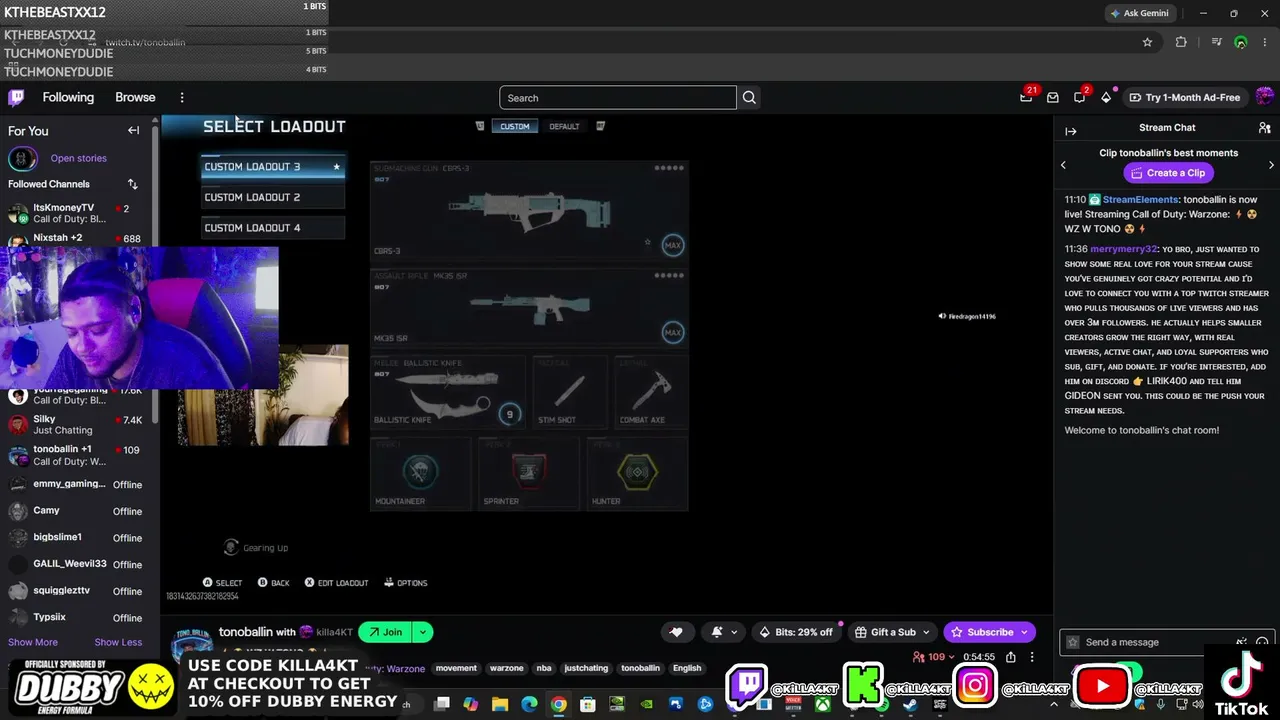This screenshot has height=720, width=1280.
Task: Click the Stim Shot tactical slot
Action: coord(570,391)
